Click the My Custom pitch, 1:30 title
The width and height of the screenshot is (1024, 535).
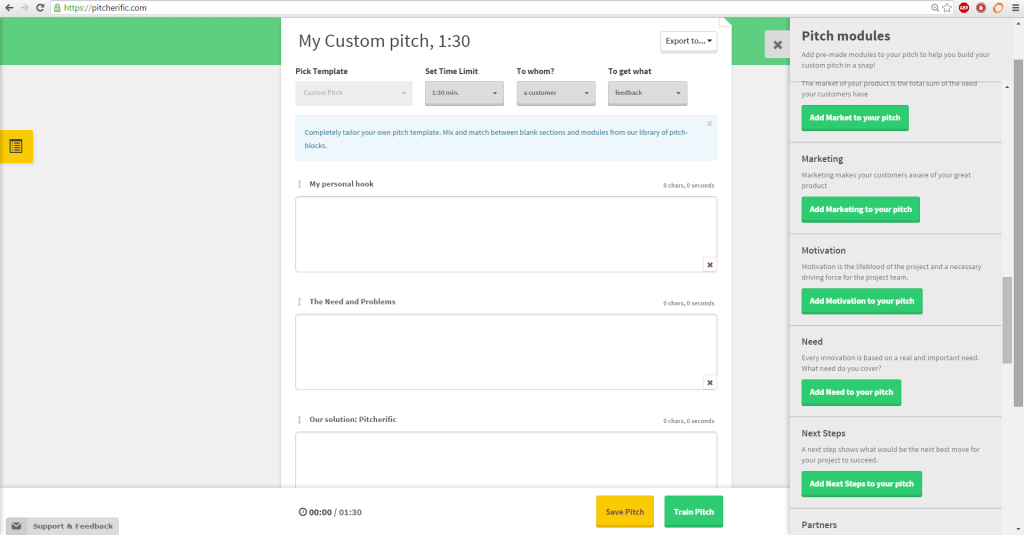(384, 41)
